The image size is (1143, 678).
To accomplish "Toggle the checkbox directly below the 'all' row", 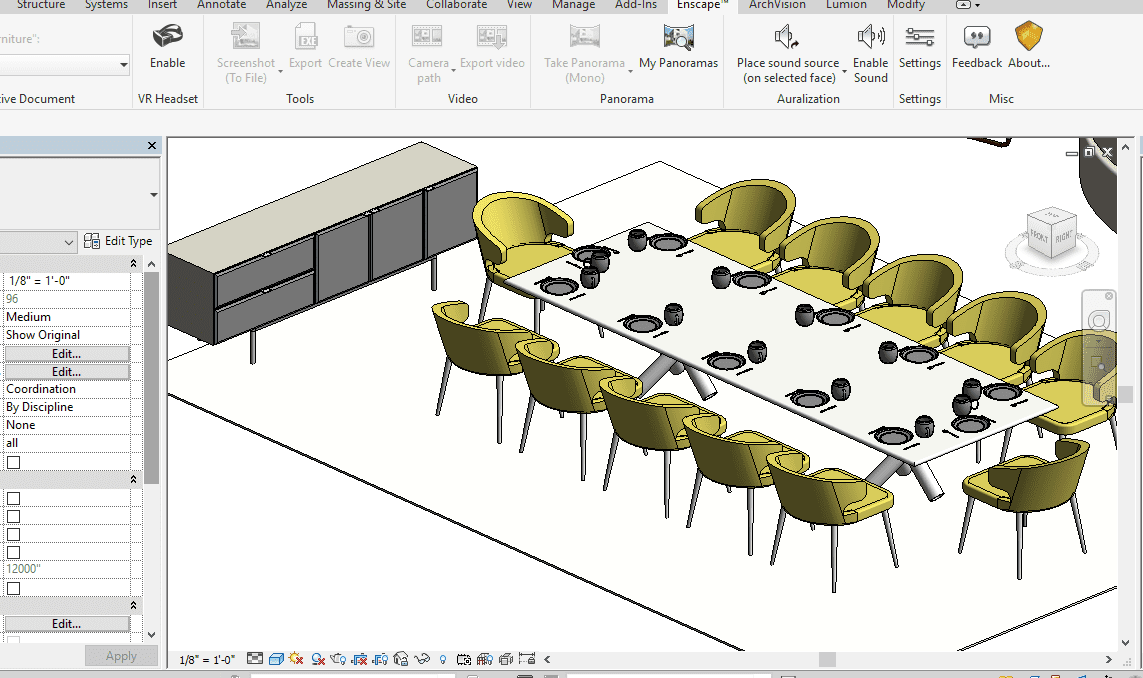I will click(13, 462).
